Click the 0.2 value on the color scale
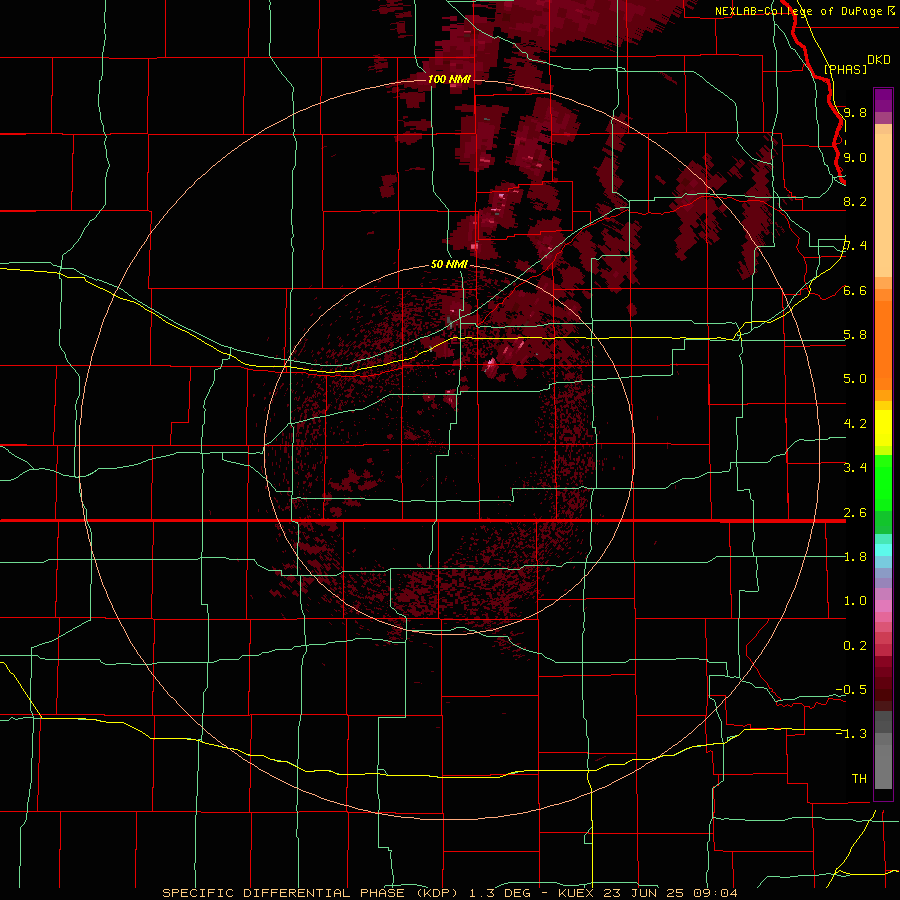Viewport: 900px width, 900px height. point(855,646)
